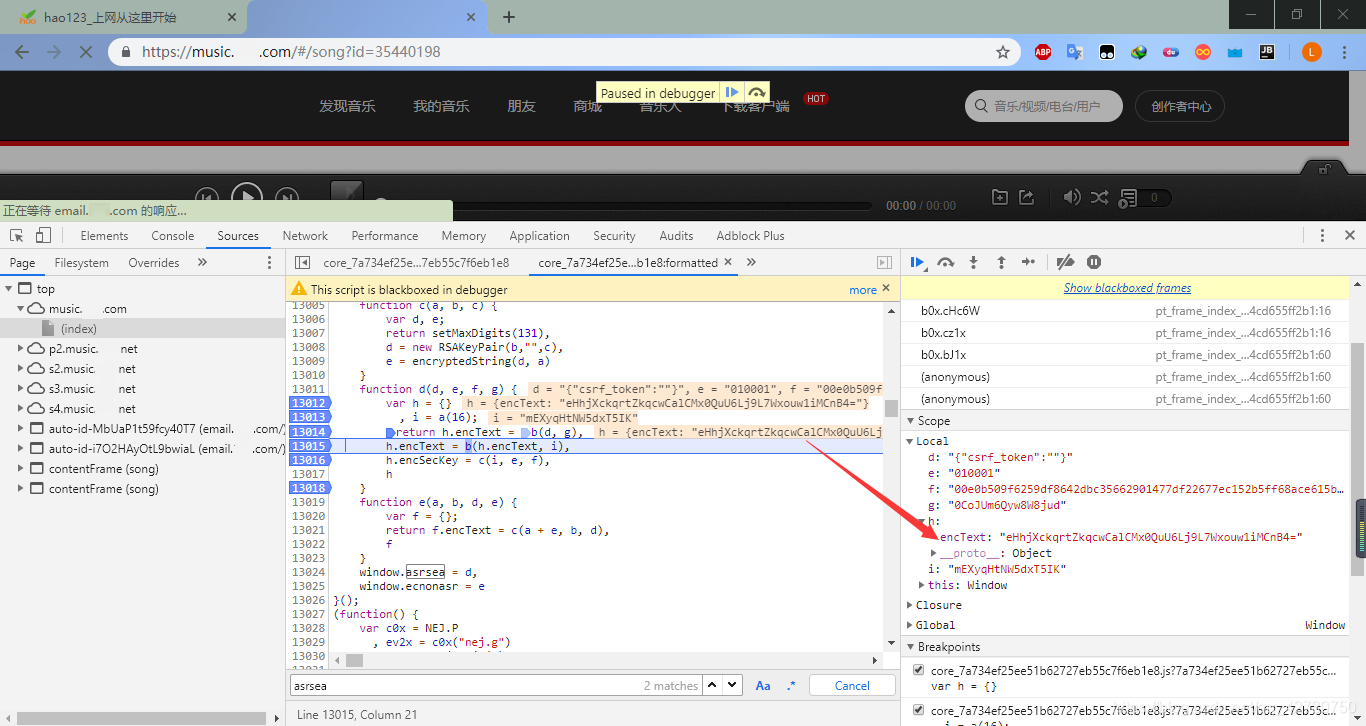The height and width of the screenshot is (726, 1366).
Task: Activate the inspect element picker icon
Action: click(17, 236)
